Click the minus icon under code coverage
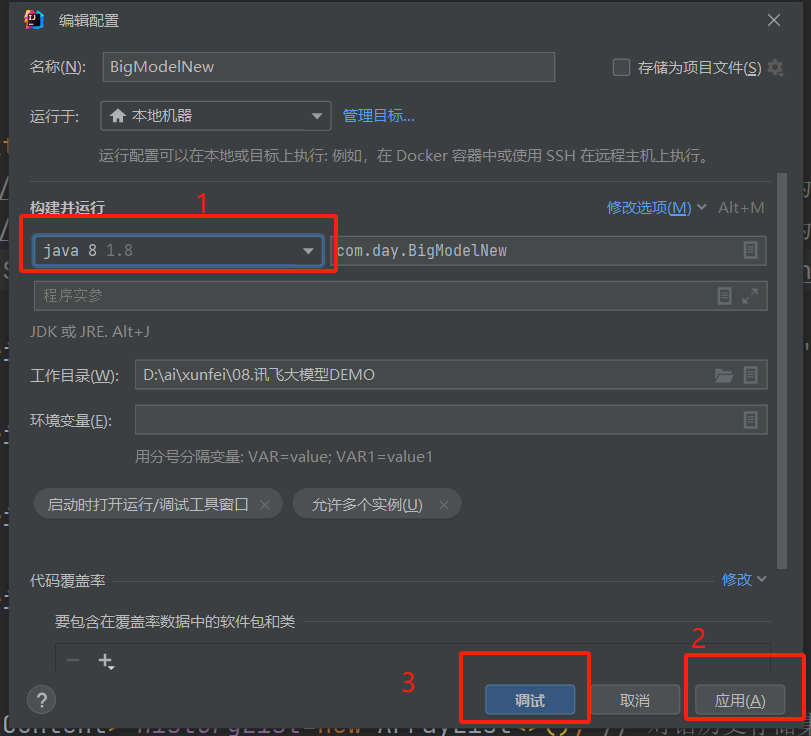This screenshot has width=811, height=736. (73, 661)
